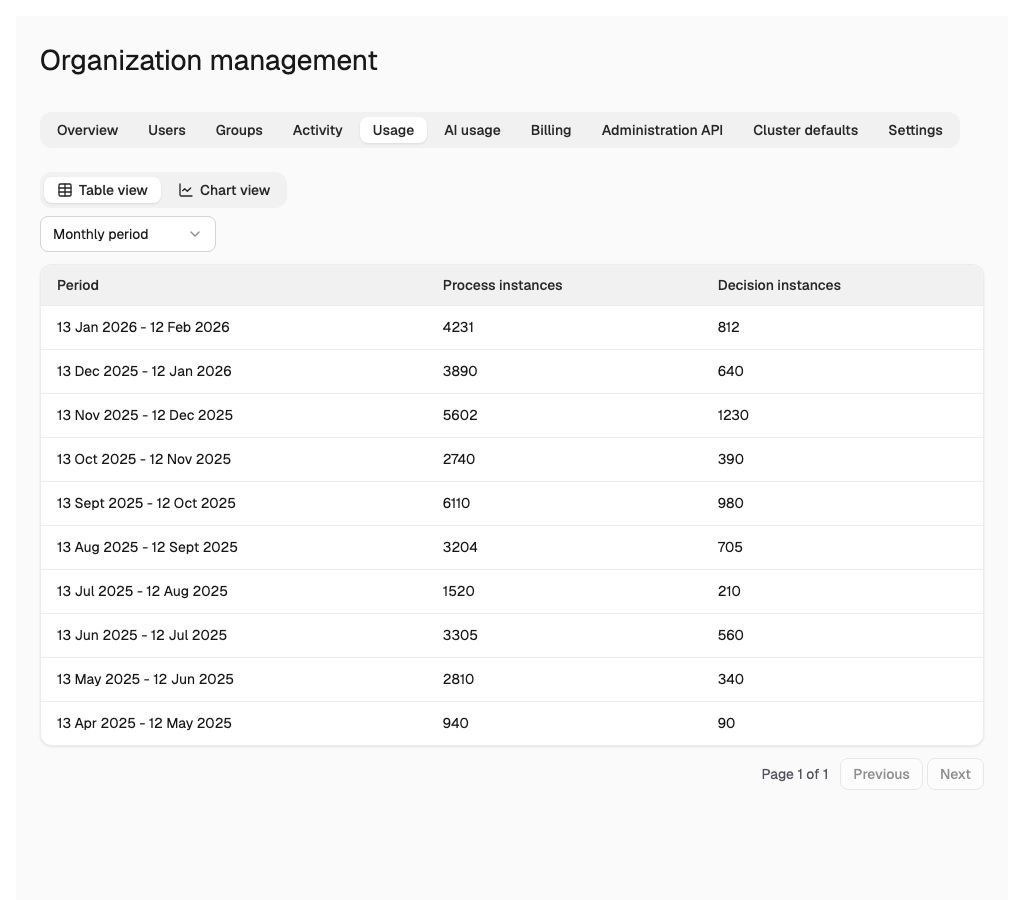Open the Groups tab
This screenshot has width=1024, height=900.
click(x=239, y=130)
